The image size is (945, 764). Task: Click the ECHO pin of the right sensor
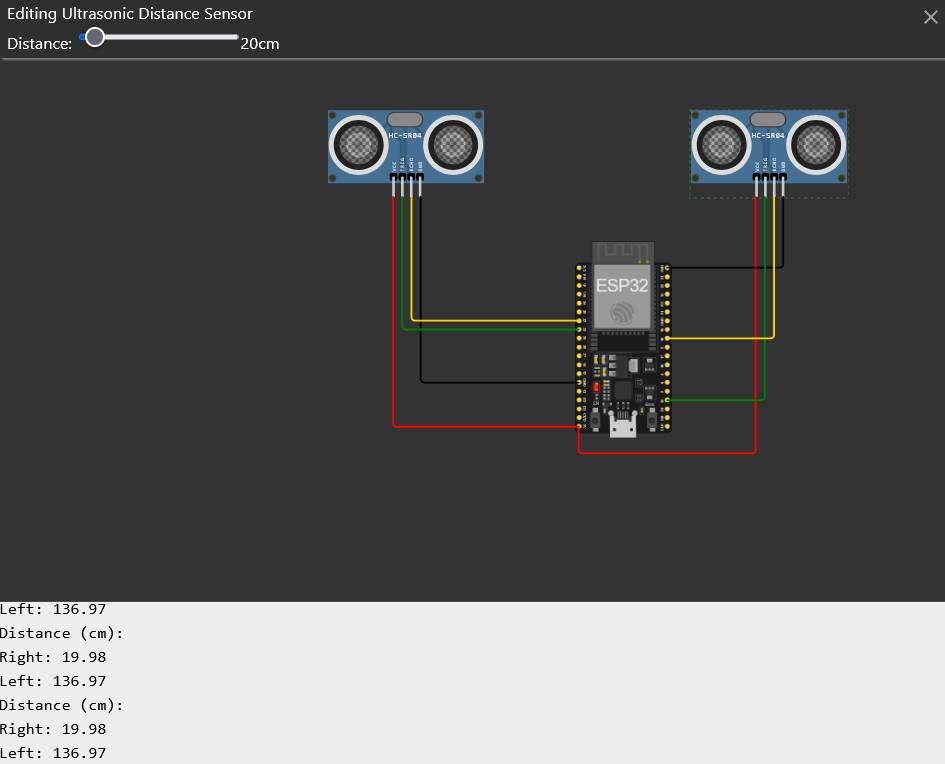coord(774,178)
